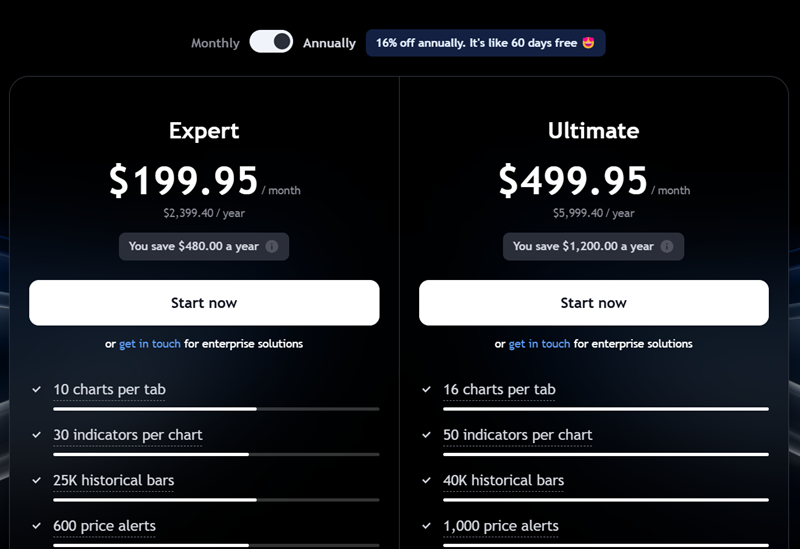Image resolution: width=800 pixels, height=549 pixels.
Task: Click checkmark next to 10 charts per tab
Action: tap(37, 390)
